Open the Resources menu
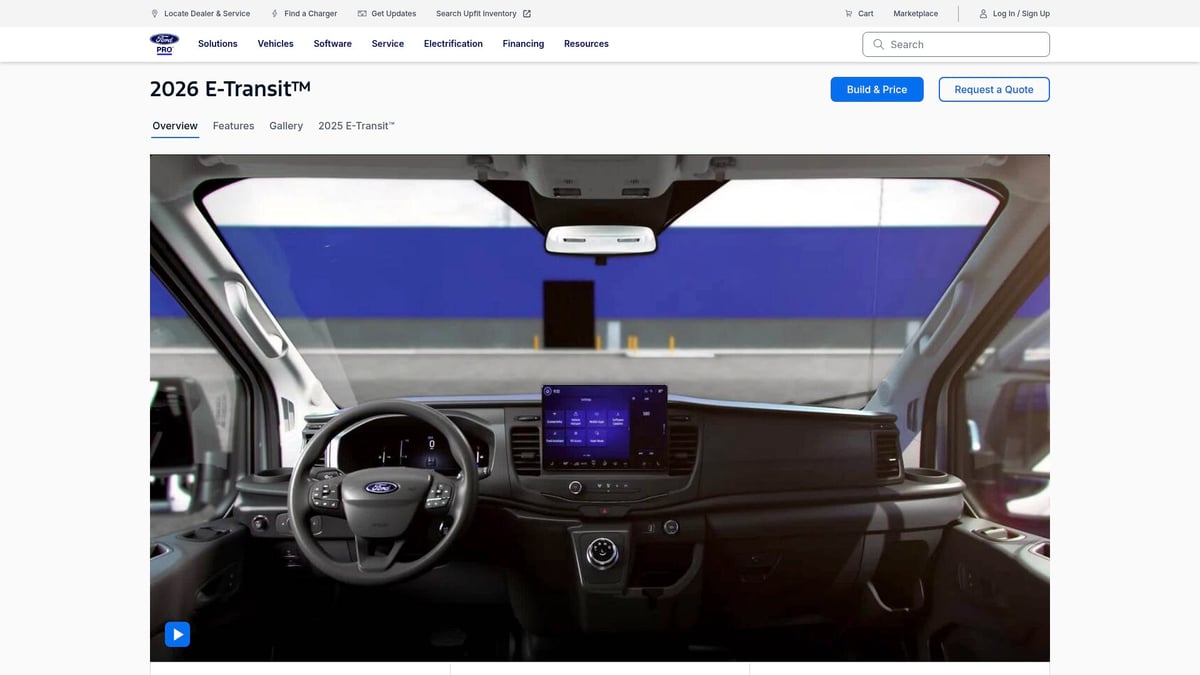The image size is (1200, 675). point(586,44)
